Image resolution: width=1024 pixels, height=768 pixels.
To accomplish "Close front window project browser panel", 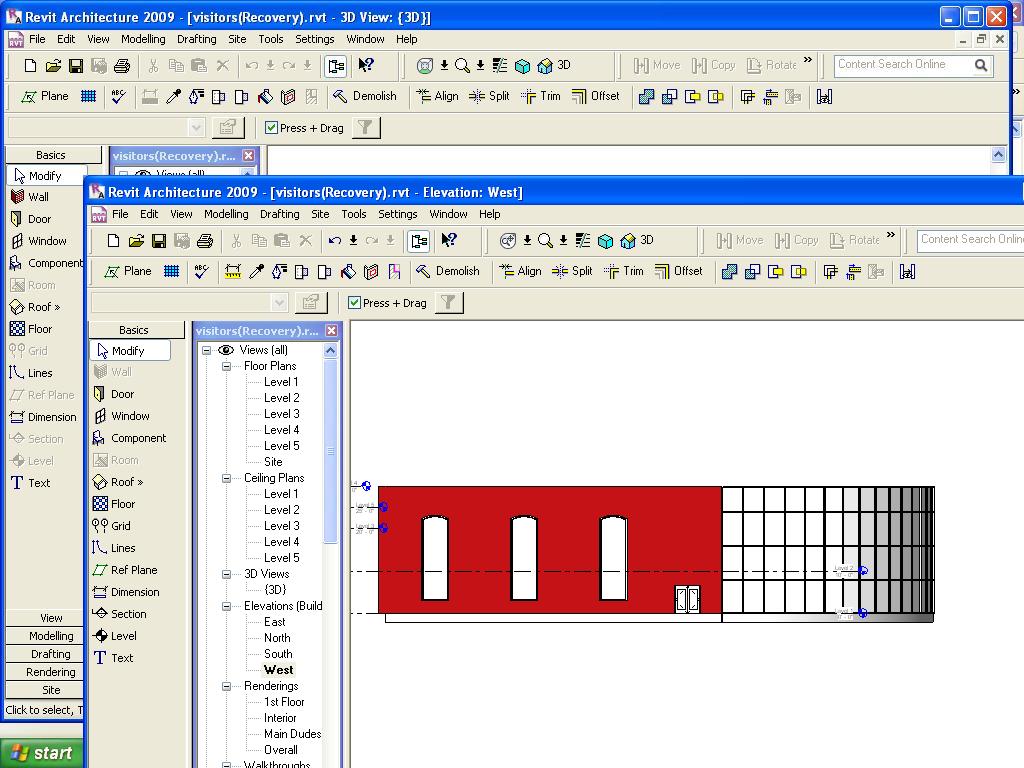I will pos(332,330).
